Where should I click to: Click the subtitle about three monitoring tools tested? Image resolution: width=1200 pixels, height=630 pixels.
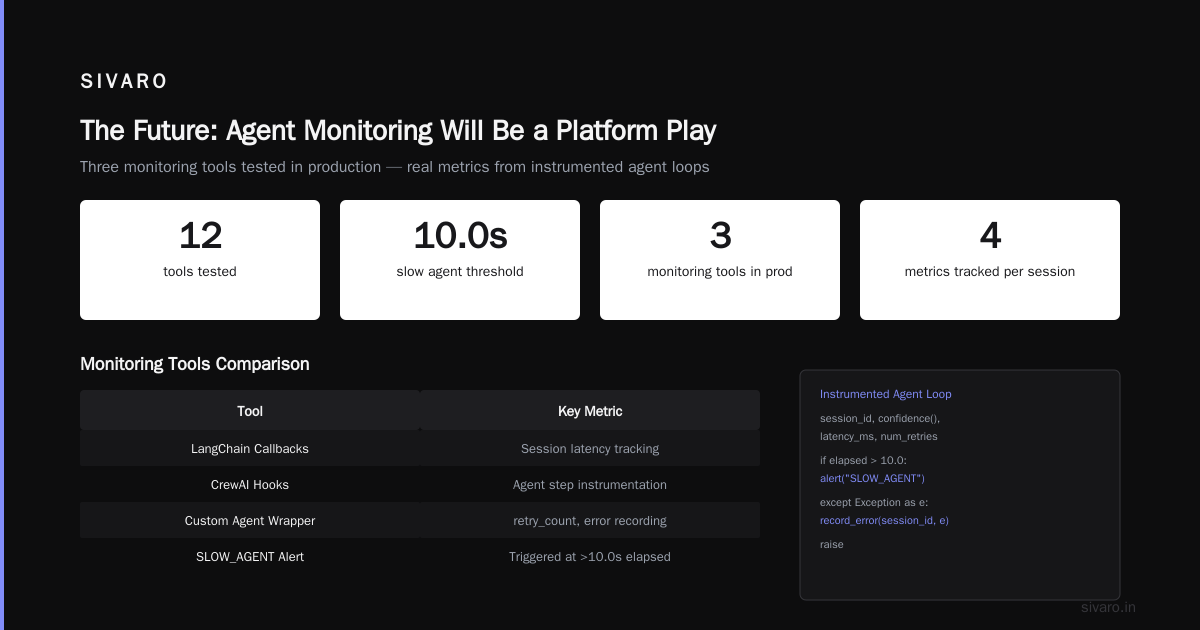(x=395, y=167)
